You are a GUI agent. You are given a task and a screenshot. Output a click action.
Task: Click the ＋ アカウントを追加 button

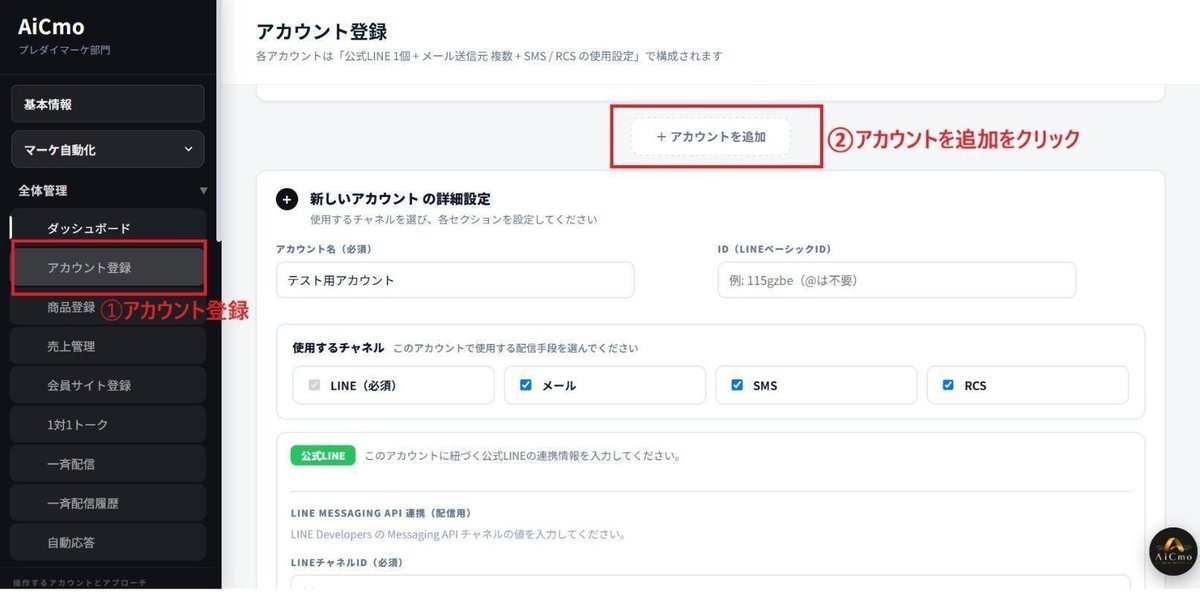coord(710,137)
